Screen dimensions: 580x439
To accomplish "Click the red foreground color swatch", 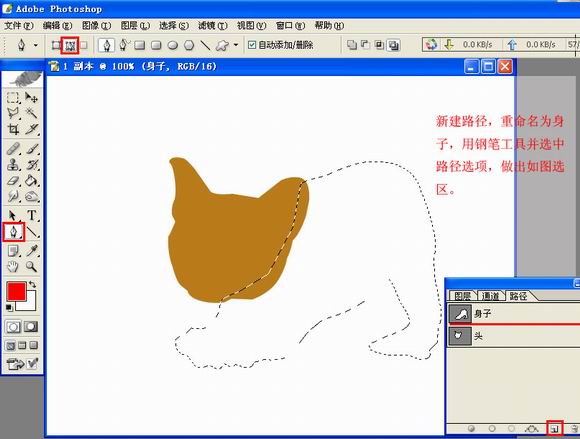I will pyautogui.click(x=16, y=291).
